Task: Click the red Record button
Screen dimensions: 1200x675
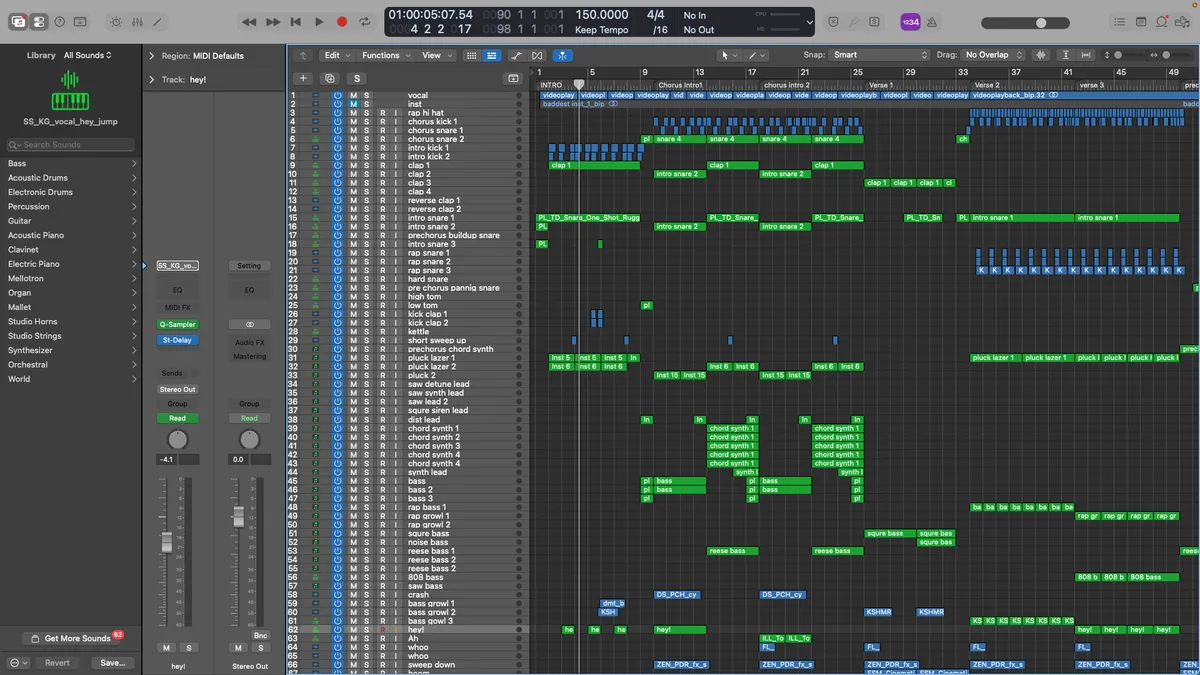Action: (342, 22)
